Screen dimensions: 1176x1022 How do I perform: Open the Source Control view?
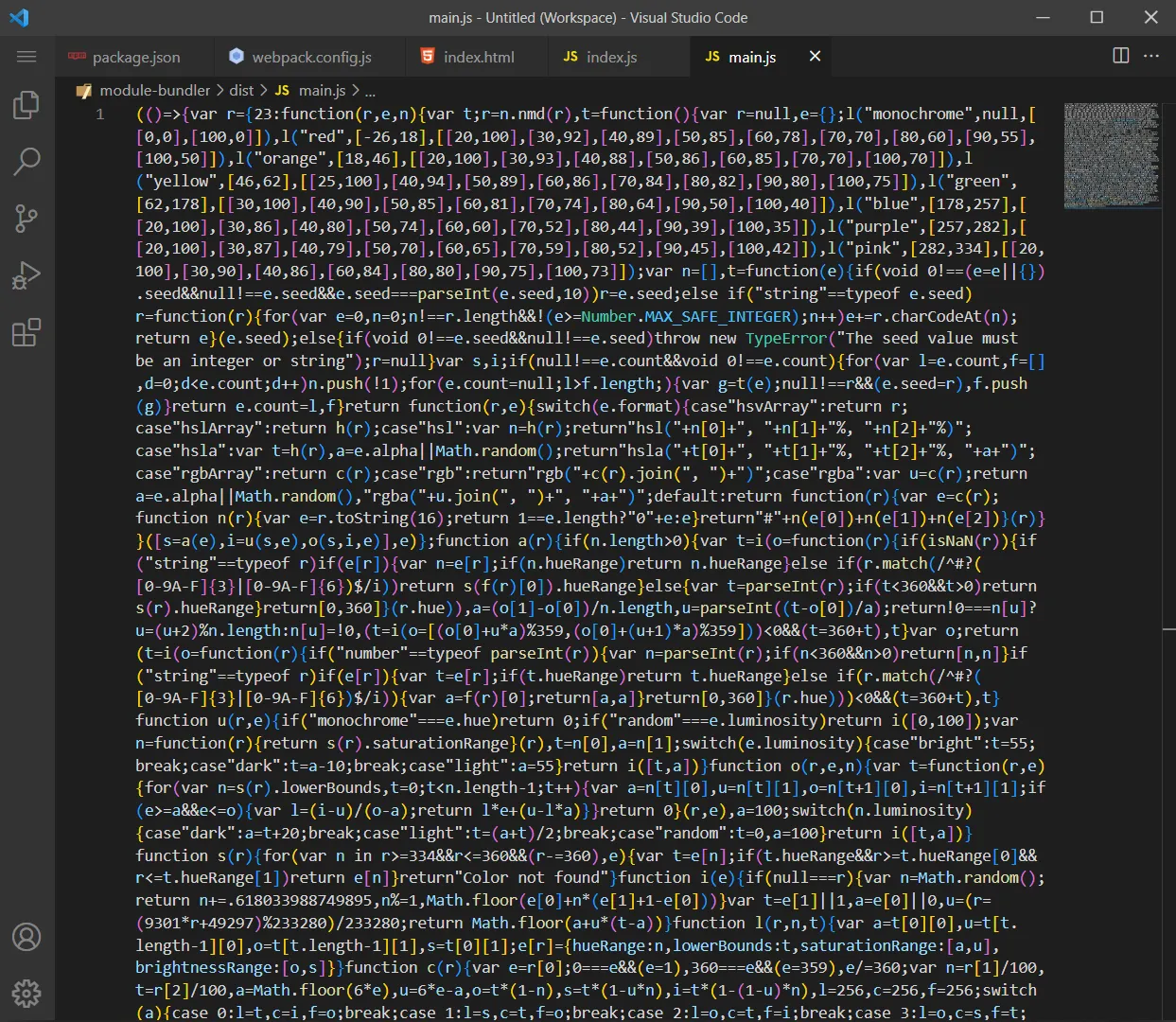click(x=26, y=219)
